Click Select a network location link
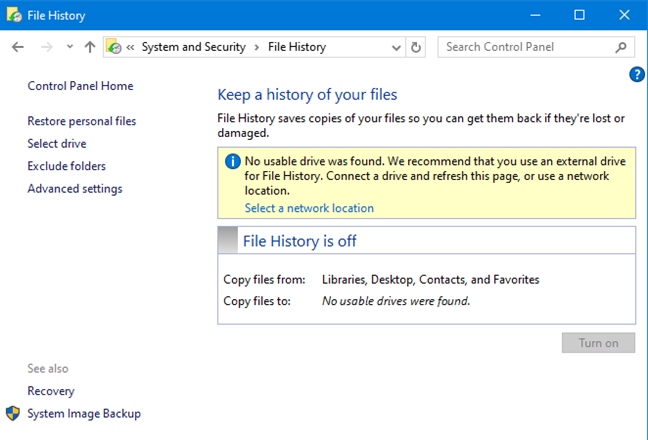Screen dimensions: 648x440 tap(309, 208)
